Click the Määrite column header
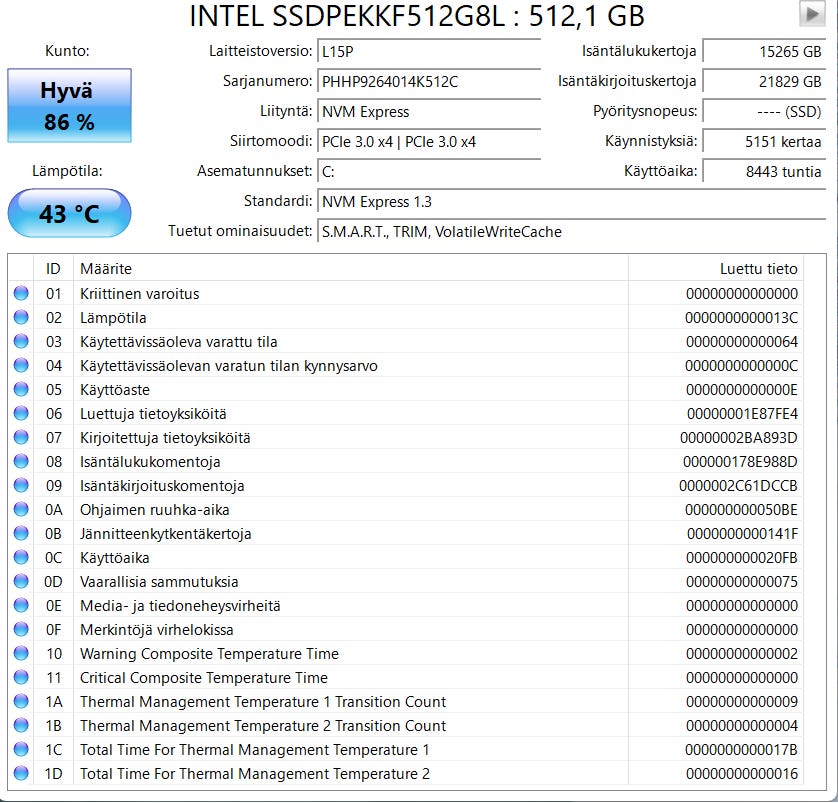This screenshot has width=838, height=803. pyautogui.click(x=350, y=268)
